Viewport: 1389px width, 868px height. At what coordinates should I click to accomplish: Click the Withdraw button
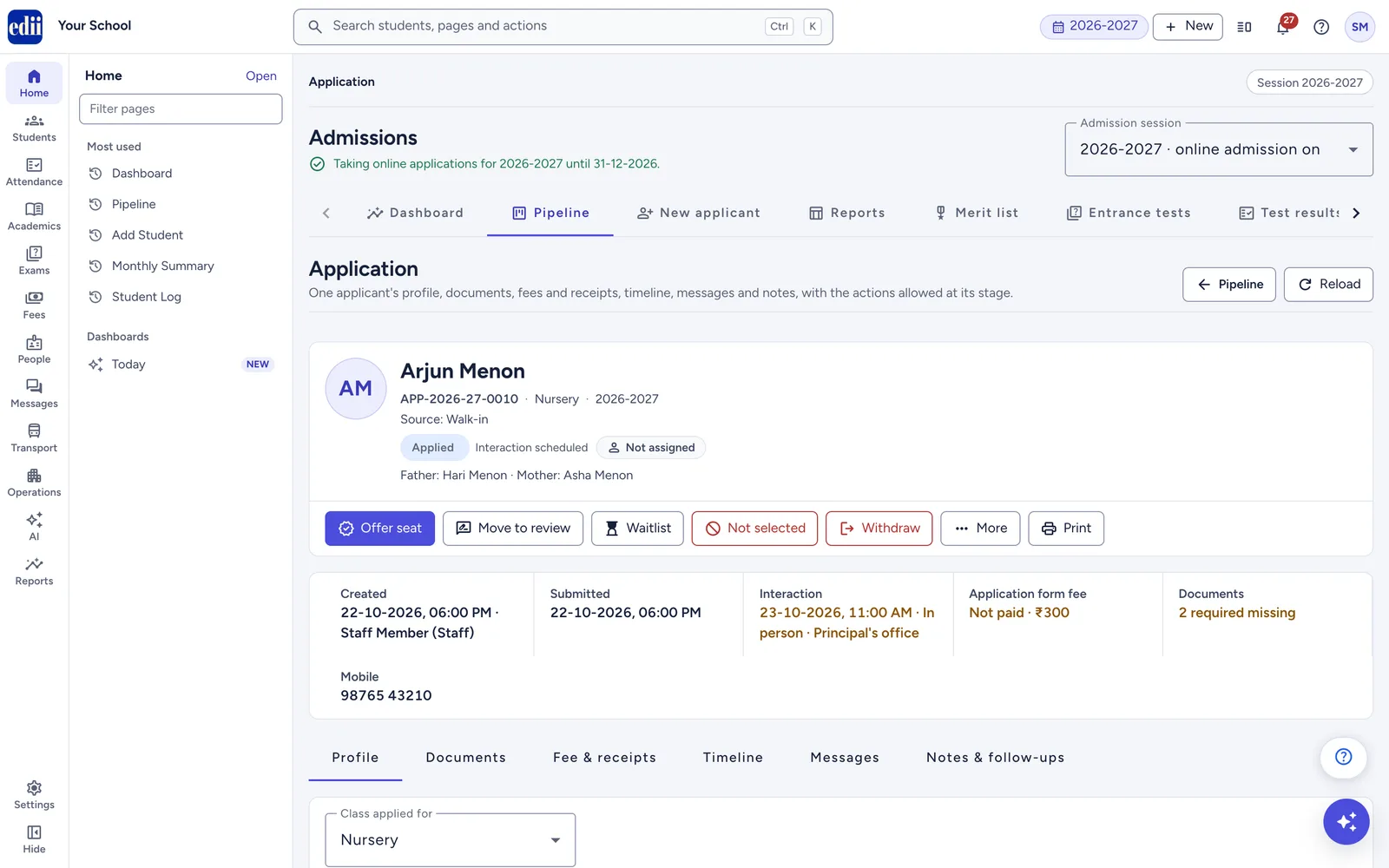point(879,528)
